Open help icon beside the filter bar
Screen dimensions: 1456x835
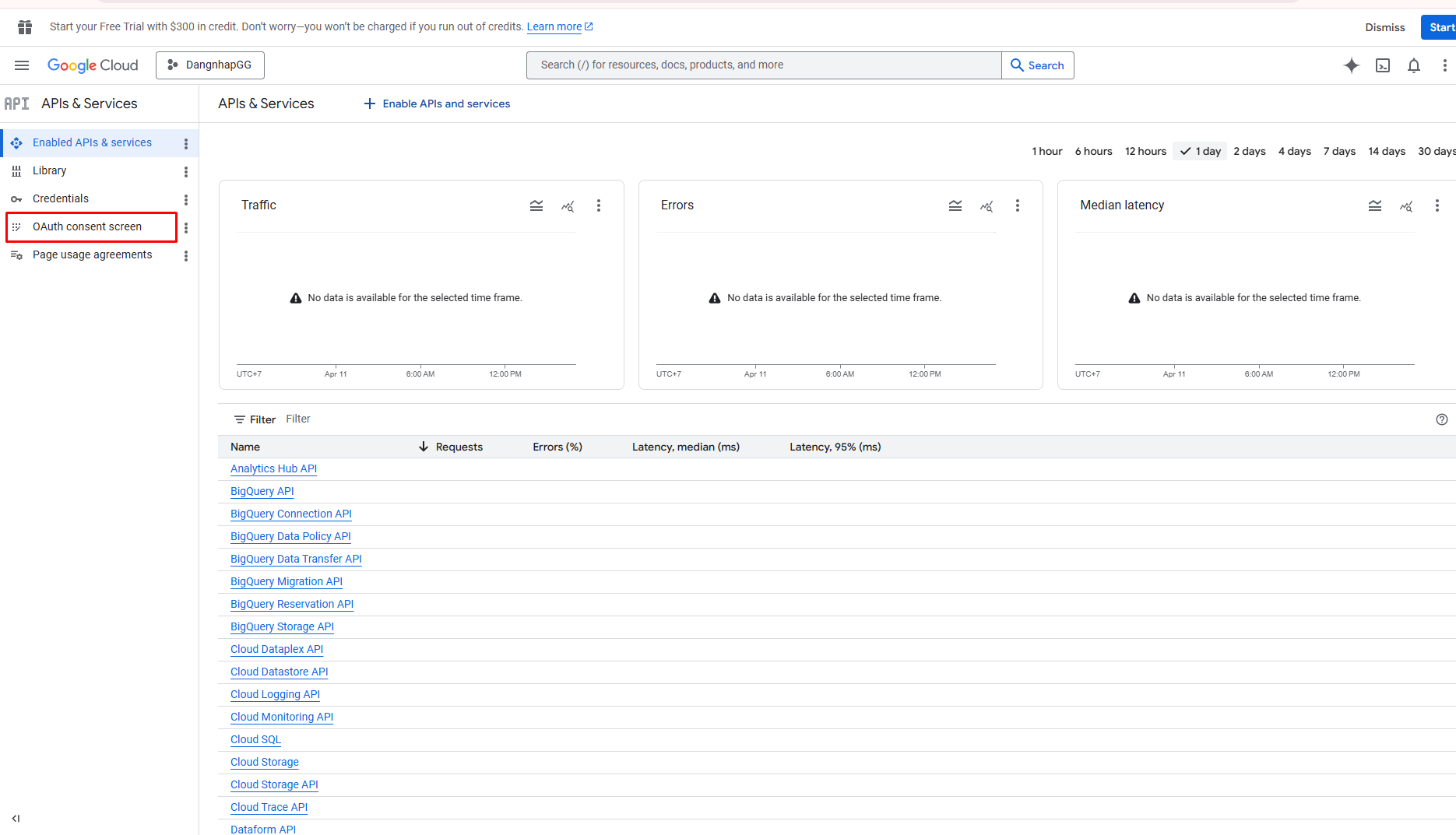1442,419
